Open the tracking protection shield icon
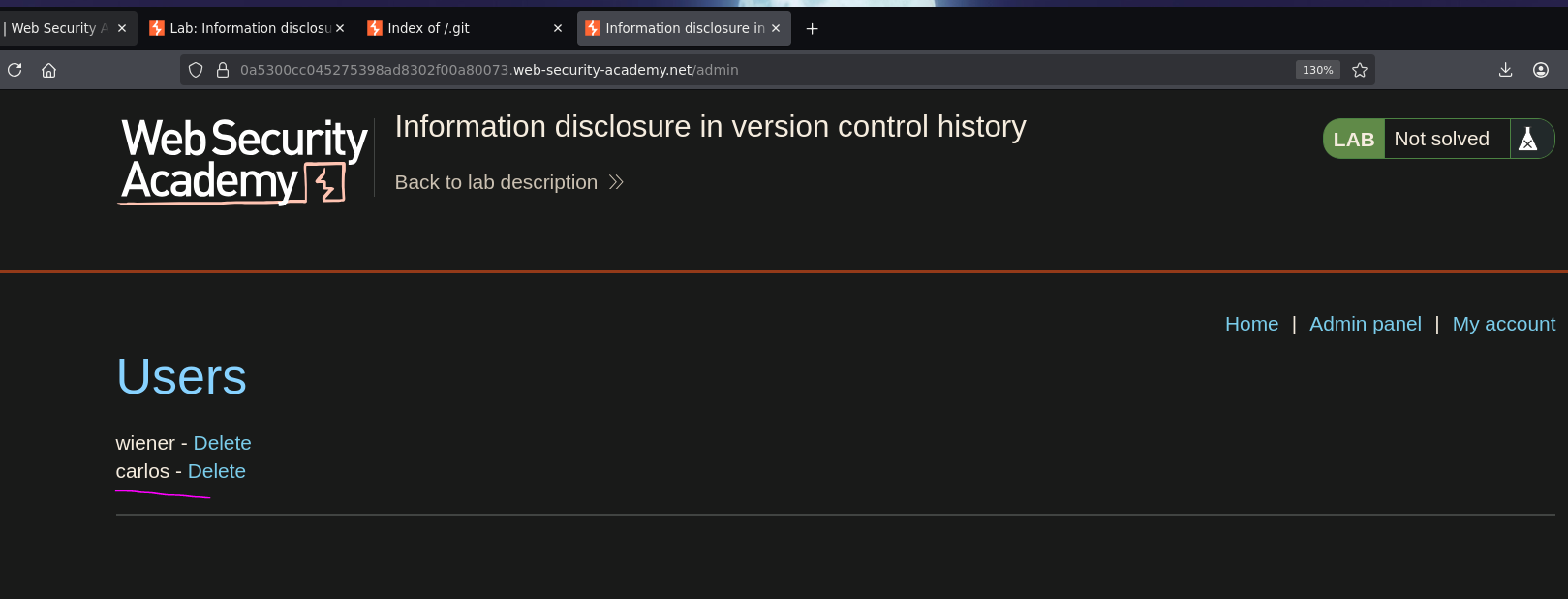 point(196,70)
